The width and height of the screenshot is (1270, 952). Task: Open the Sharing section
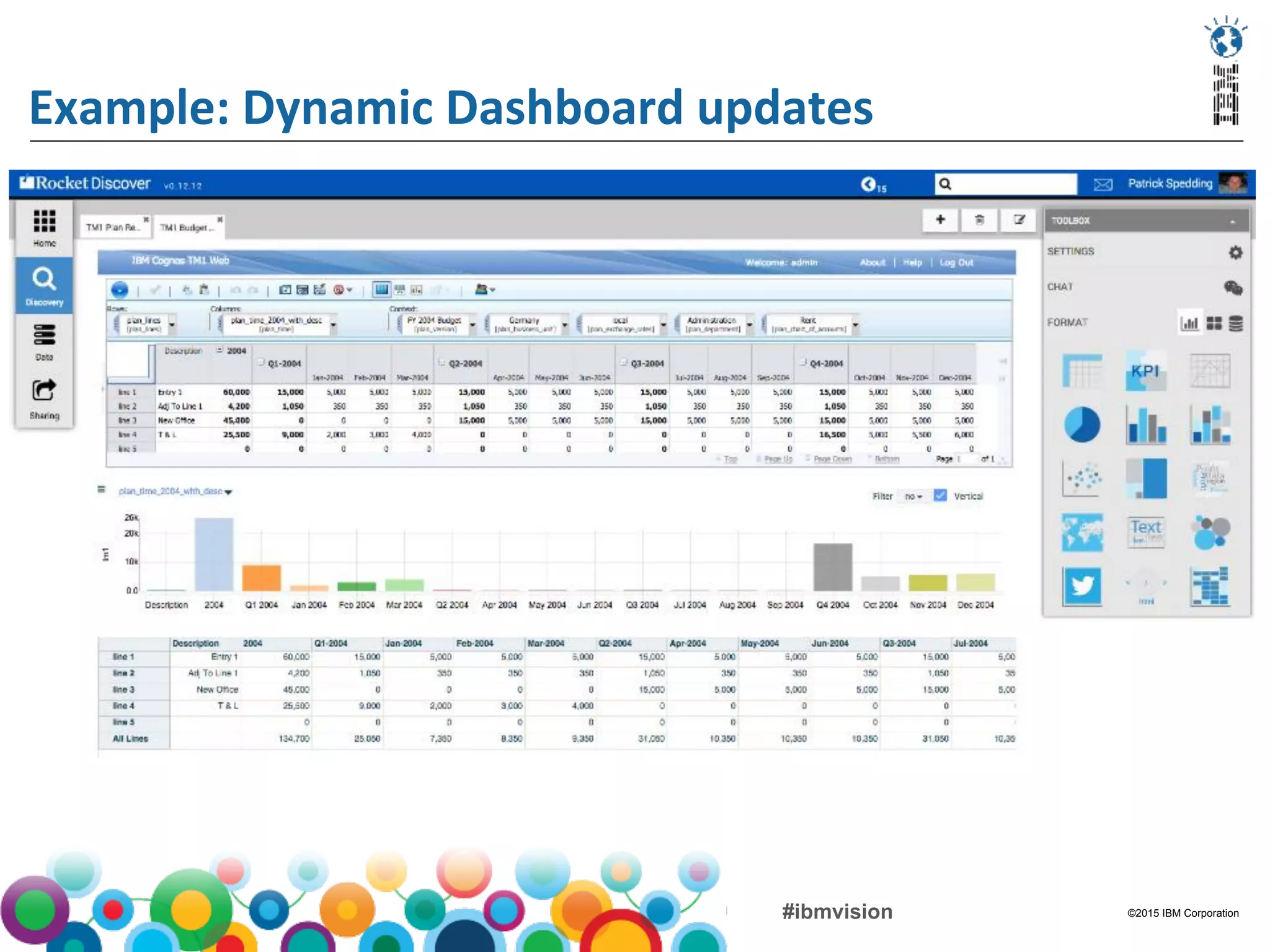point(44,399)
